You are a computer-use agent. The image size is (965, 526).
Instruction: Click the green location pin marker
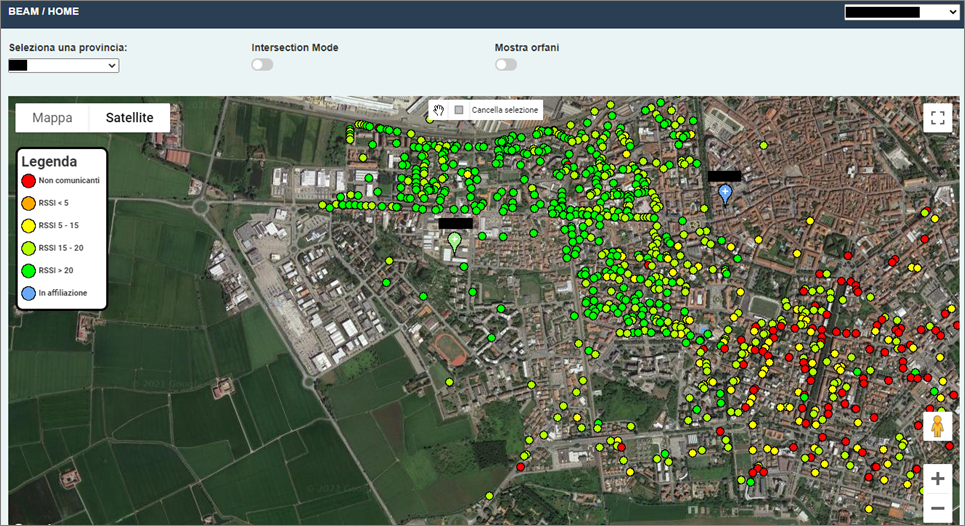click(x=455, y=241)
